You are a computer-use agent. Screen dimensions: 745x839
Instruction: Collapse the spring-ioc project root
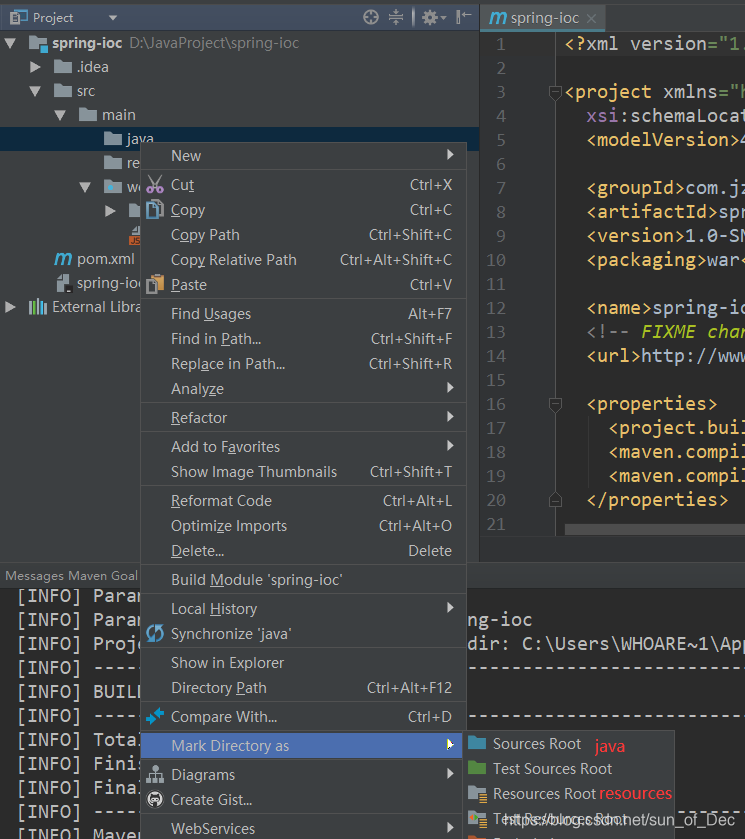[x=10, y=43]
